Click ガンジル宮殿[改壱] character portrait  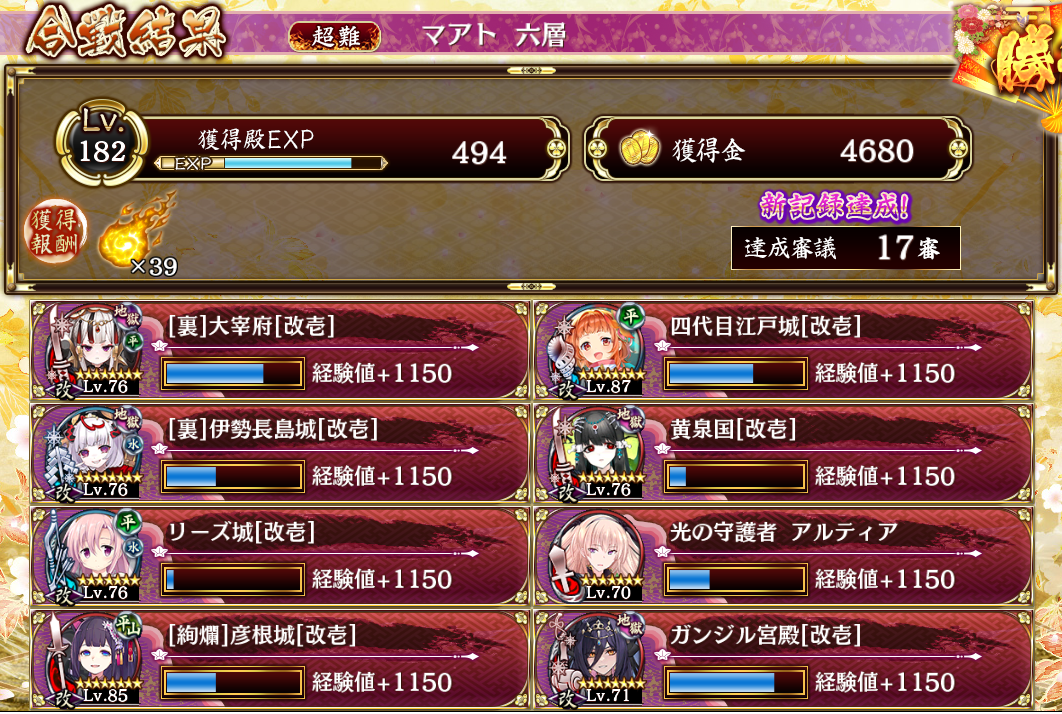tap(597, 658)
